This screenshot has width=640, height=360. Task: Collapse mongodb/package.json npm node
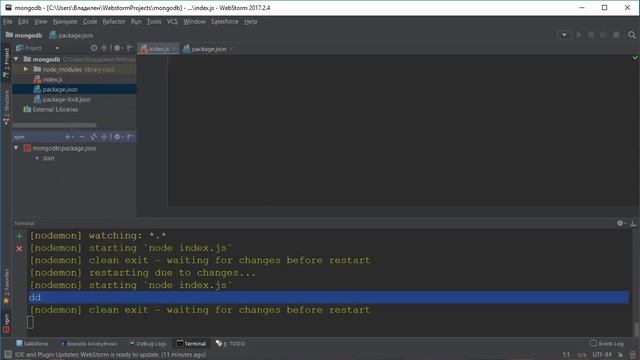tap(16, 148)
